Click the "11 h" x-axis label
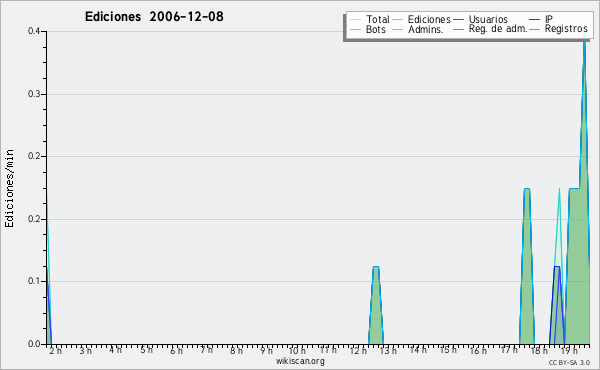 click(328, 350)
